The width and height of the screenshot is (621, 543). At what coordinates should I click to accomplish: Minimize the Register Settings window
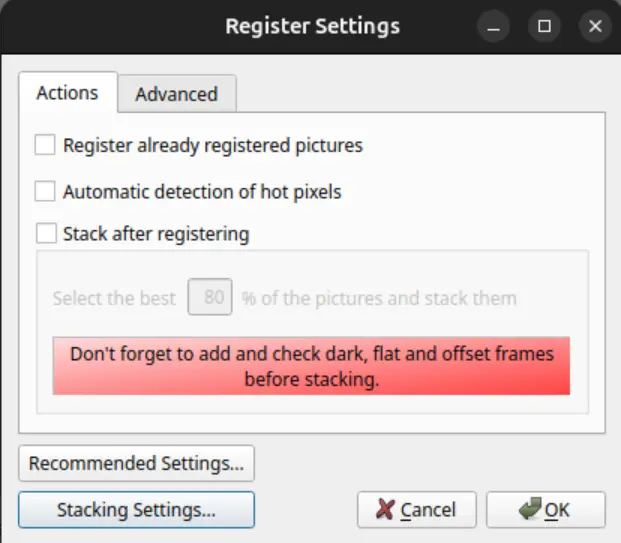pos(494,27)
